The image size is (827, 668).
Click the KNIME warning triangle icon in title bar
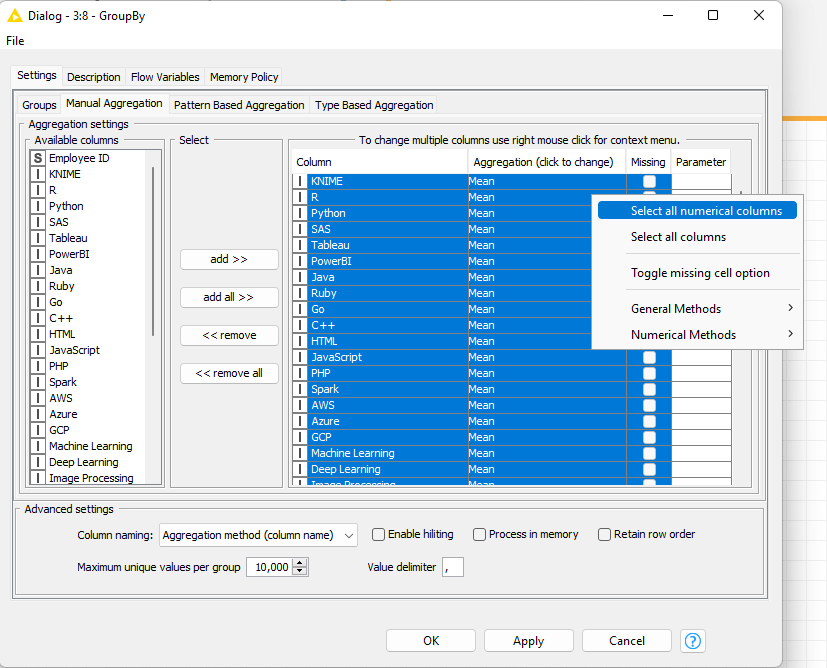coord(15,15)
